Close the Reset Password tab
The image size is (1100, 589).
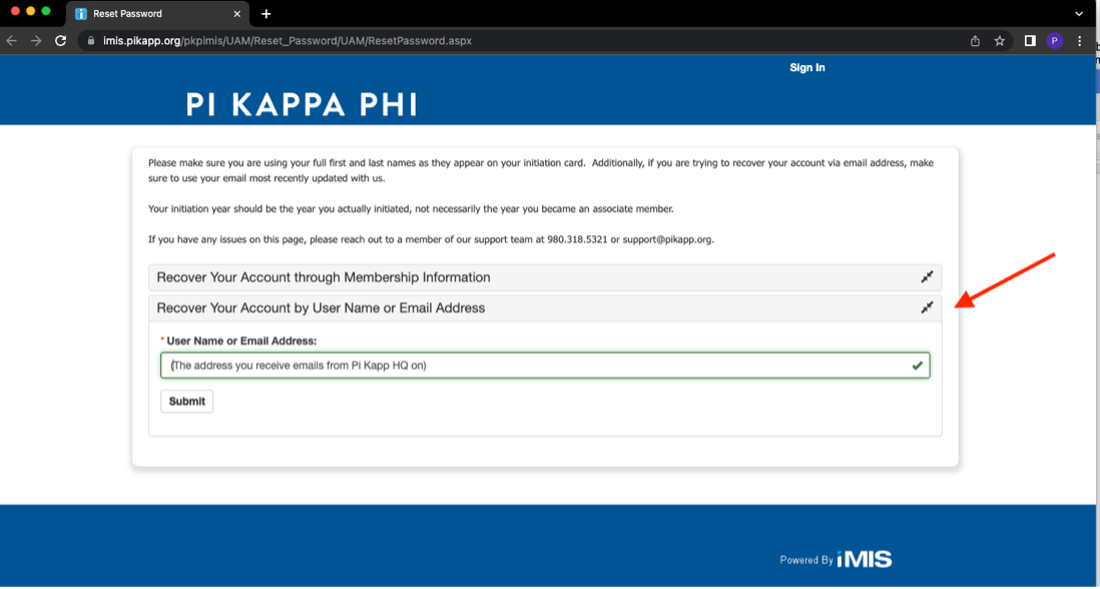coord(237,14)
